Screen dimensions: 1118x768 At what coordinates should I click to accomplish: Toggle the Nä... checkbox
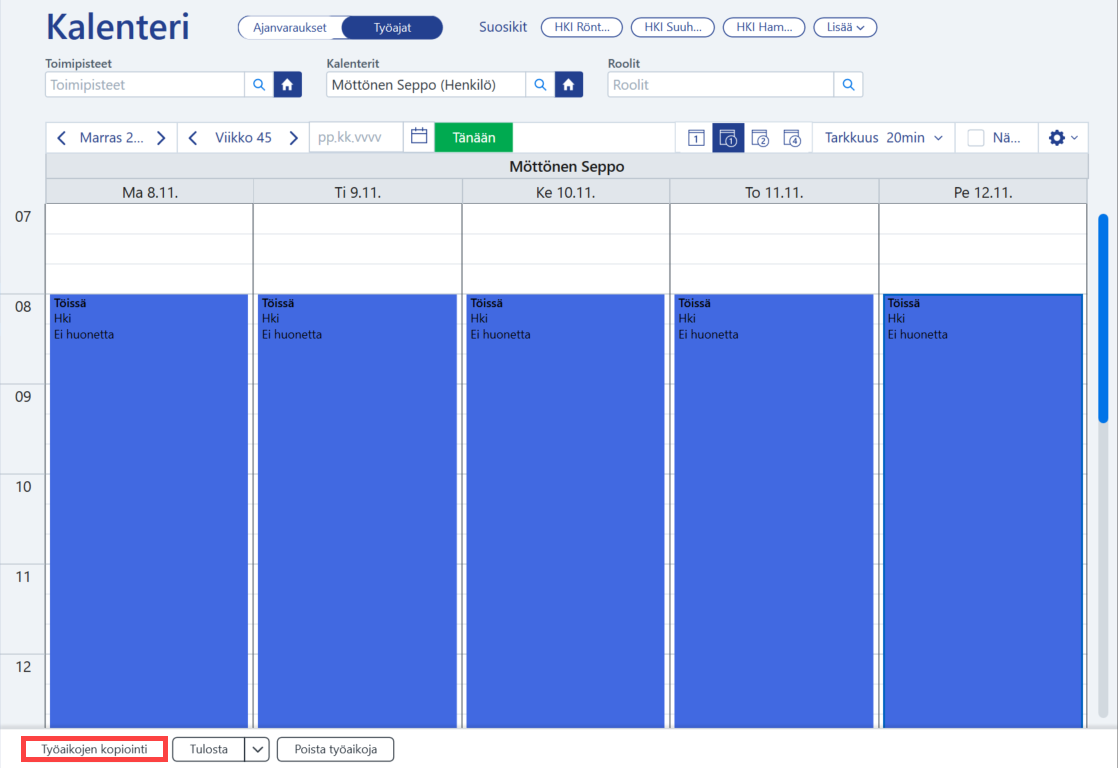(975, 138)
